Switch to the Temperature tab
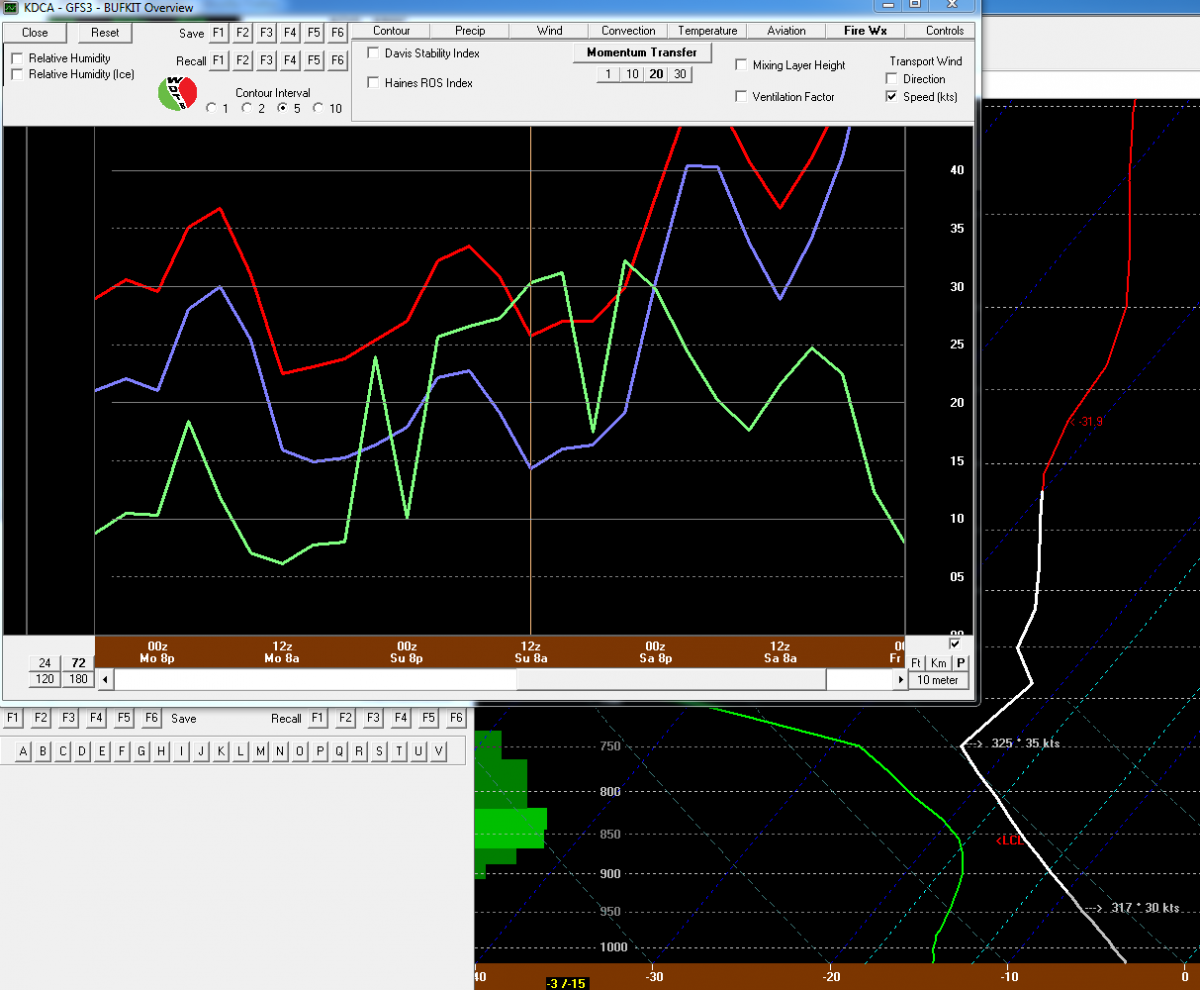Screen dimensions: 1200x990 pyautogui.click(x=707, y=31)
